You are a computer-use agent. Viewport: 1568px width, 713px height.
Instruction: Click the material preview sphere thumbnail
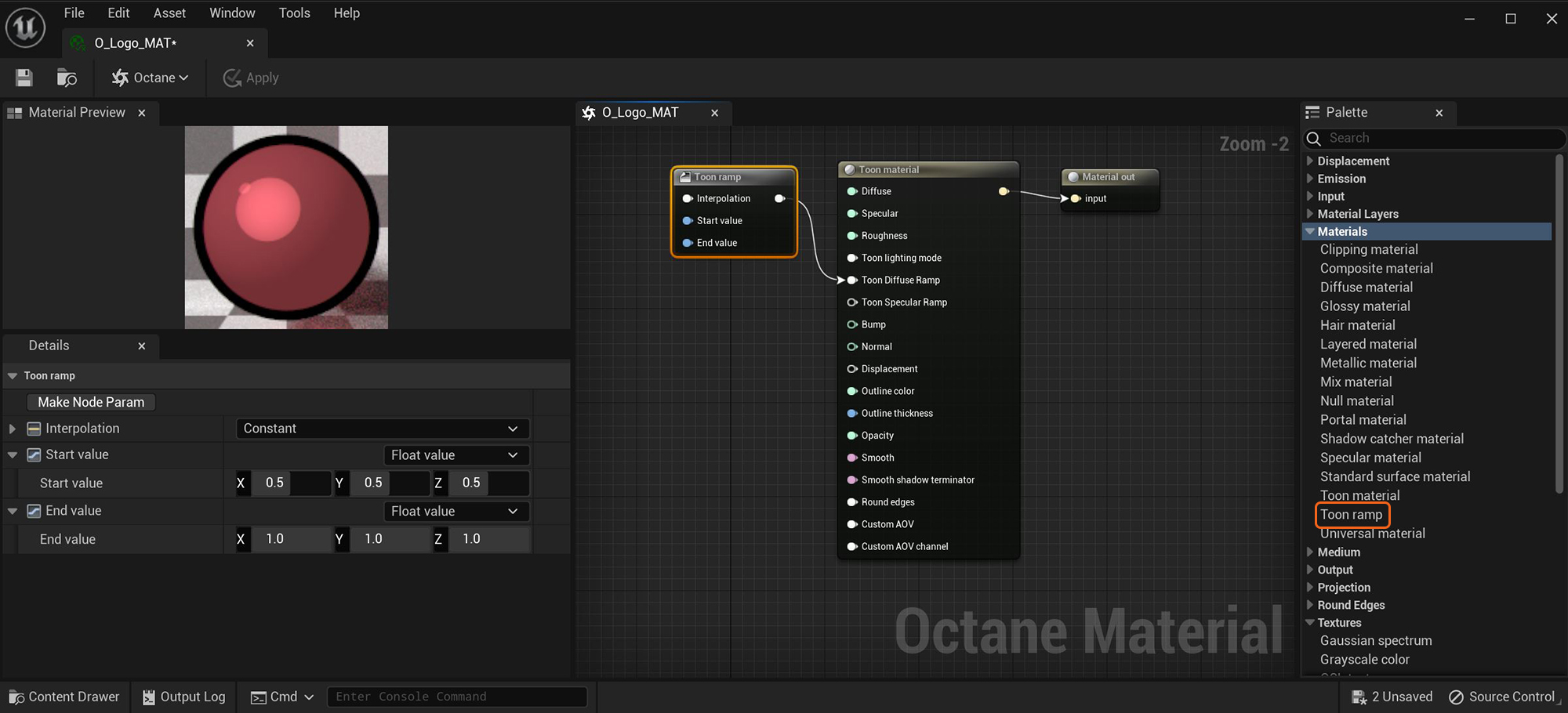(x=286, y=227)
